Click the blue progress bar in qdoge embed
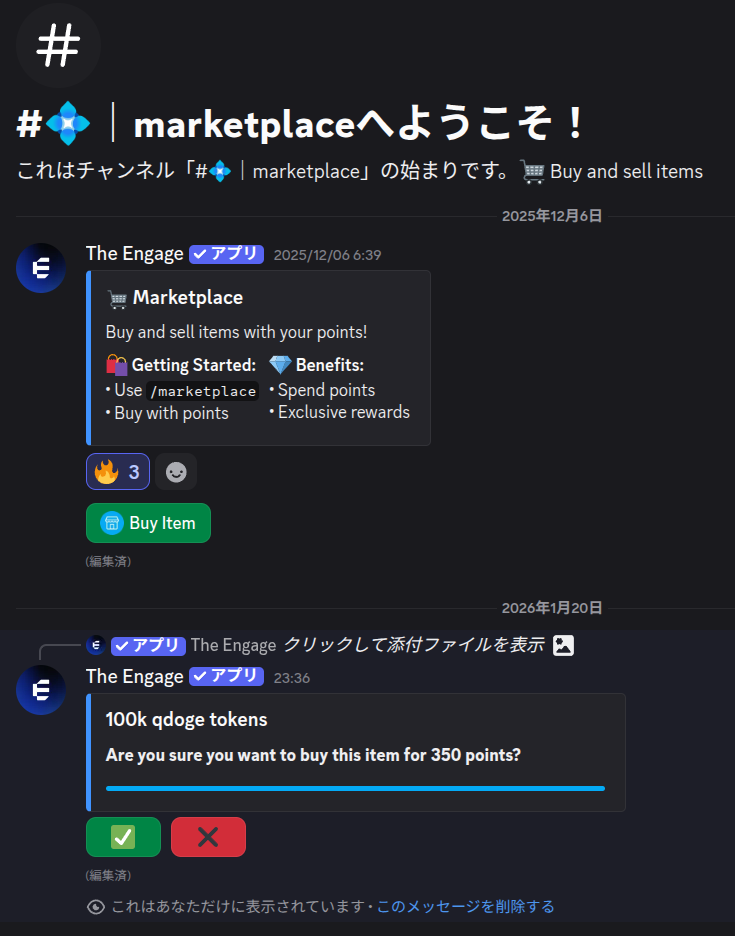Screen dimensions: 735x936 pyautogui.click(x=355, y=789)
